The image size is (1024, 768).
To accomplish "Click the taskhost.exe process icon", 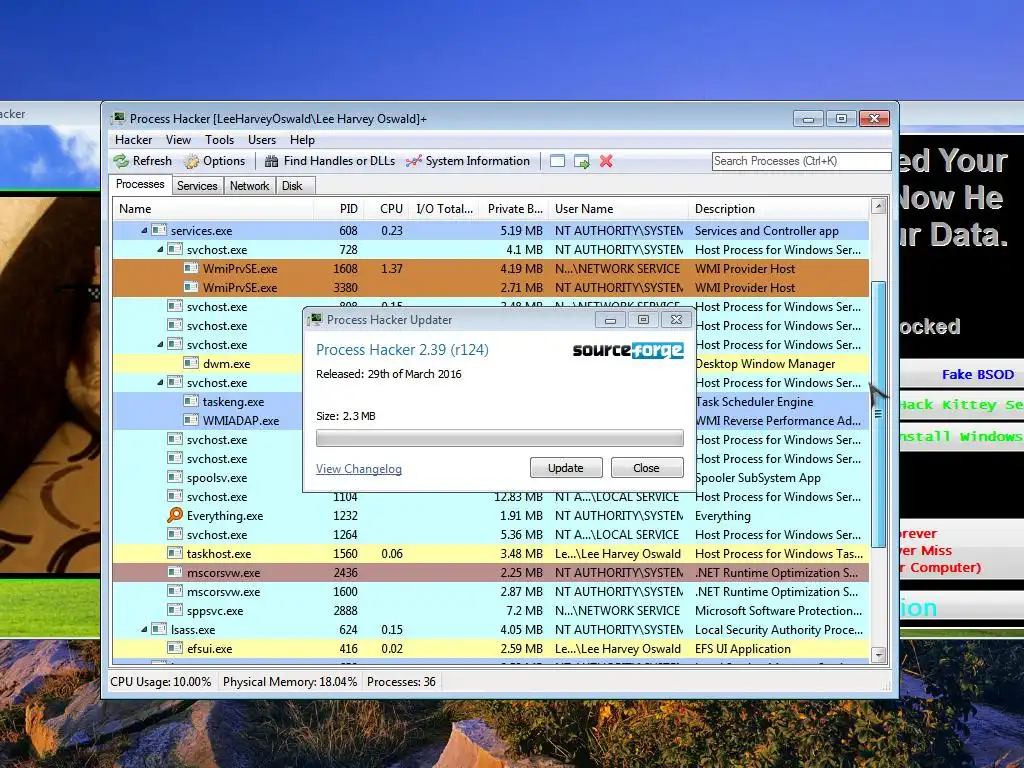I will pos(174,553).
